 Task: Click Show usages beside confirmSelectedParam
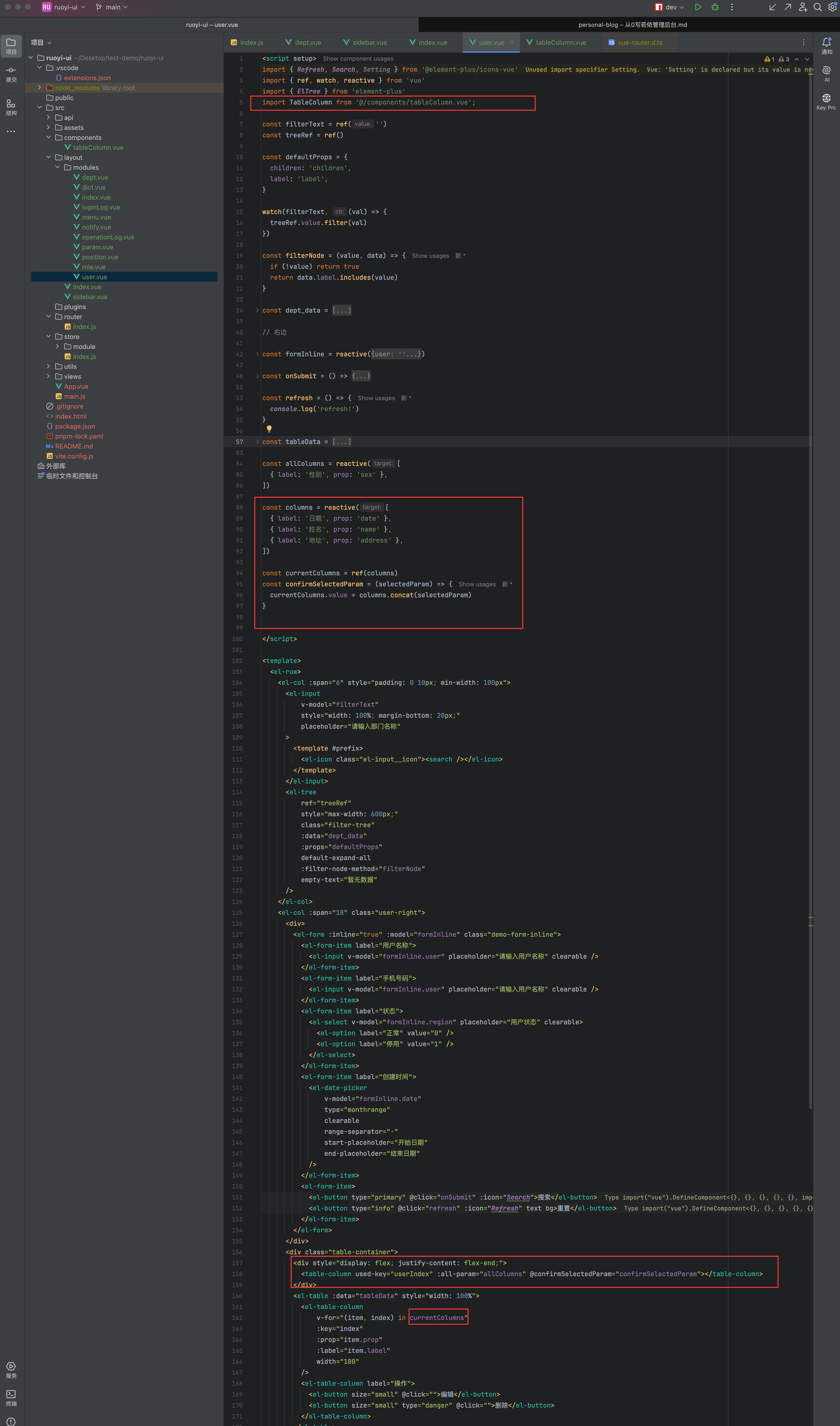[477, 585]
